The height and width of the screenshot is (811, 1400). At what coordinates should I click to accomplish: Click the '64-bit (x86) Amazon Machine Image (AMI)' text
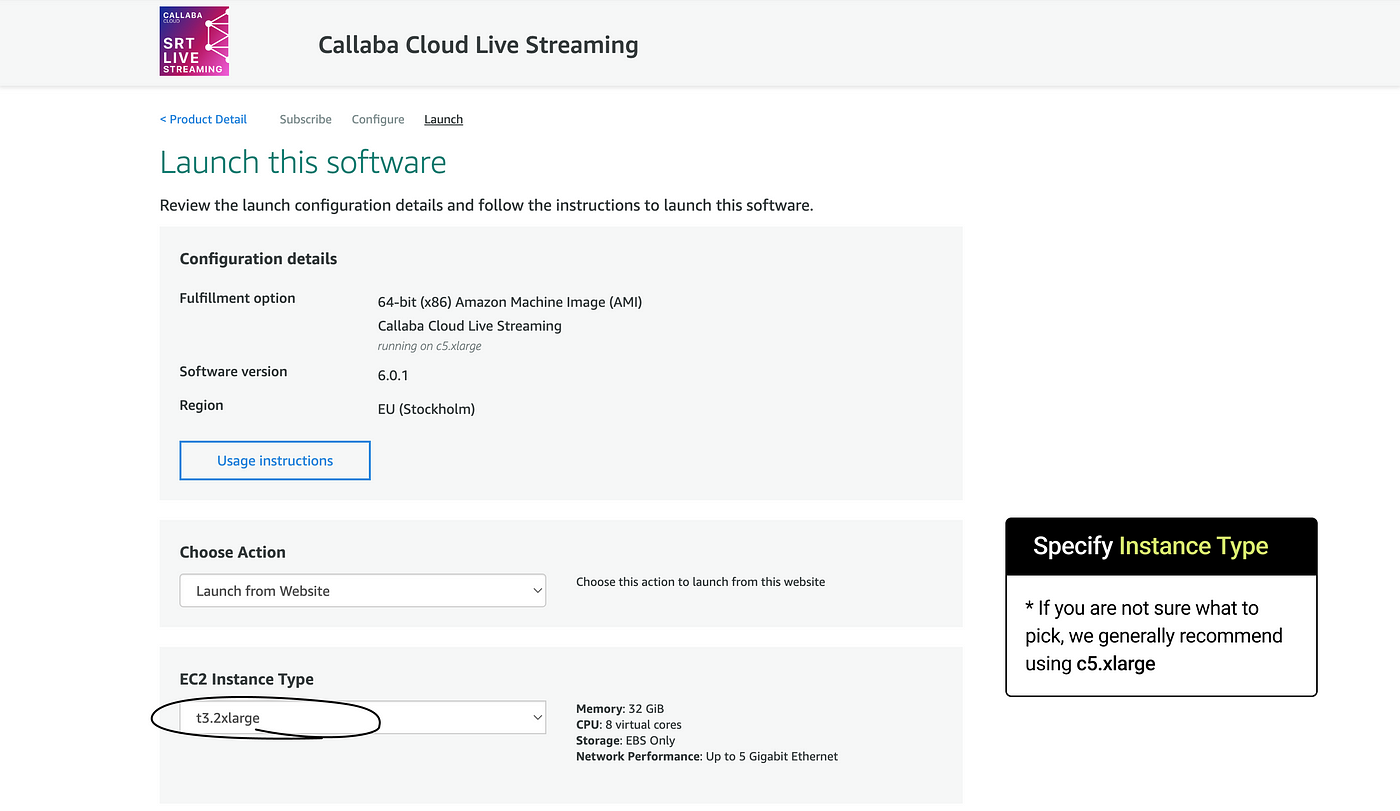tap(510, 302)
